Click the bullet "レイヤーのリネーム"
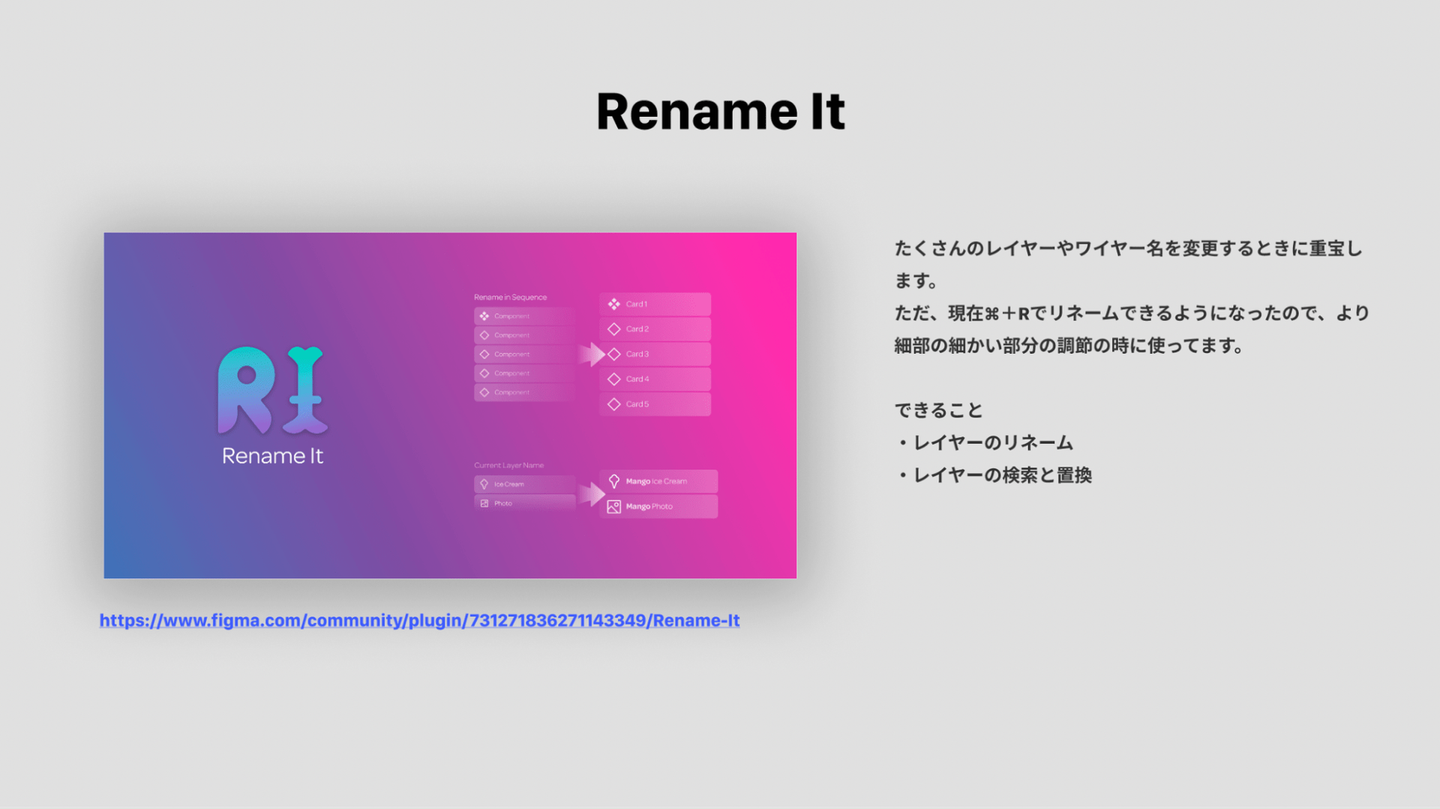Image resolution: width=1440 pixels, height=809 pixels. pos(984,443)
